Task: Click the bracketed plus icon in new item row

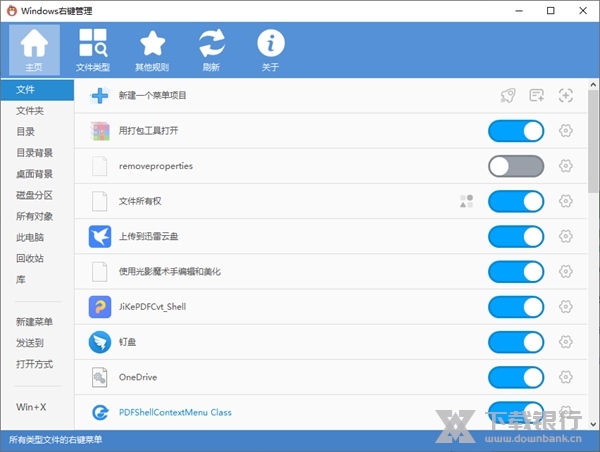Action: click(x=566, y=95)
